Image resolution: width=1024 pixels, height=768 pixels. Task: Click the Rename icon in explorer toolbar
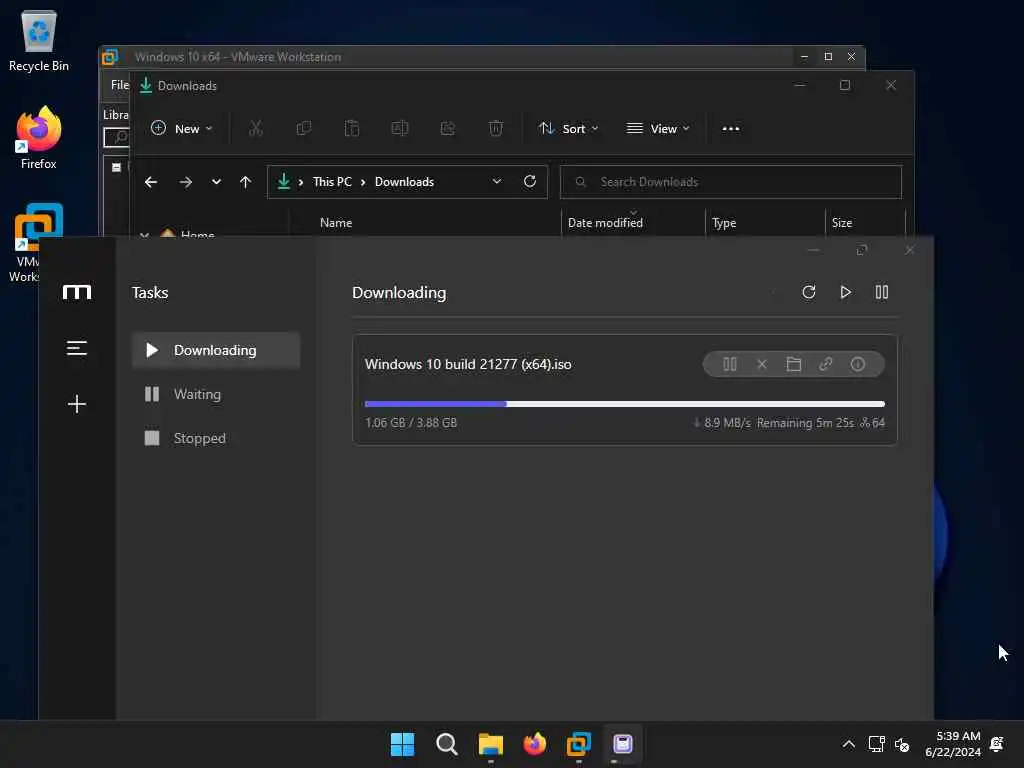pos(400,129)
